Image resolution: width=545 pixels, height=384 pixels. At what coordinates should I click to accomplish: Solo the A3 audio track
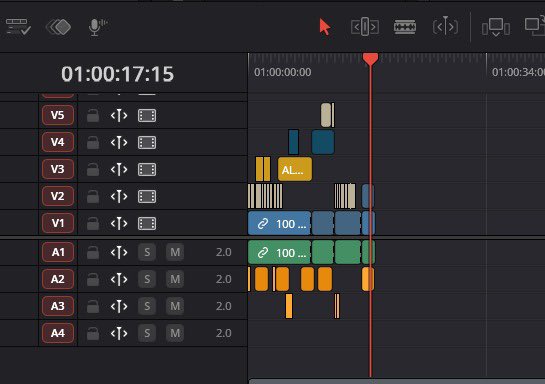[147, 306]
